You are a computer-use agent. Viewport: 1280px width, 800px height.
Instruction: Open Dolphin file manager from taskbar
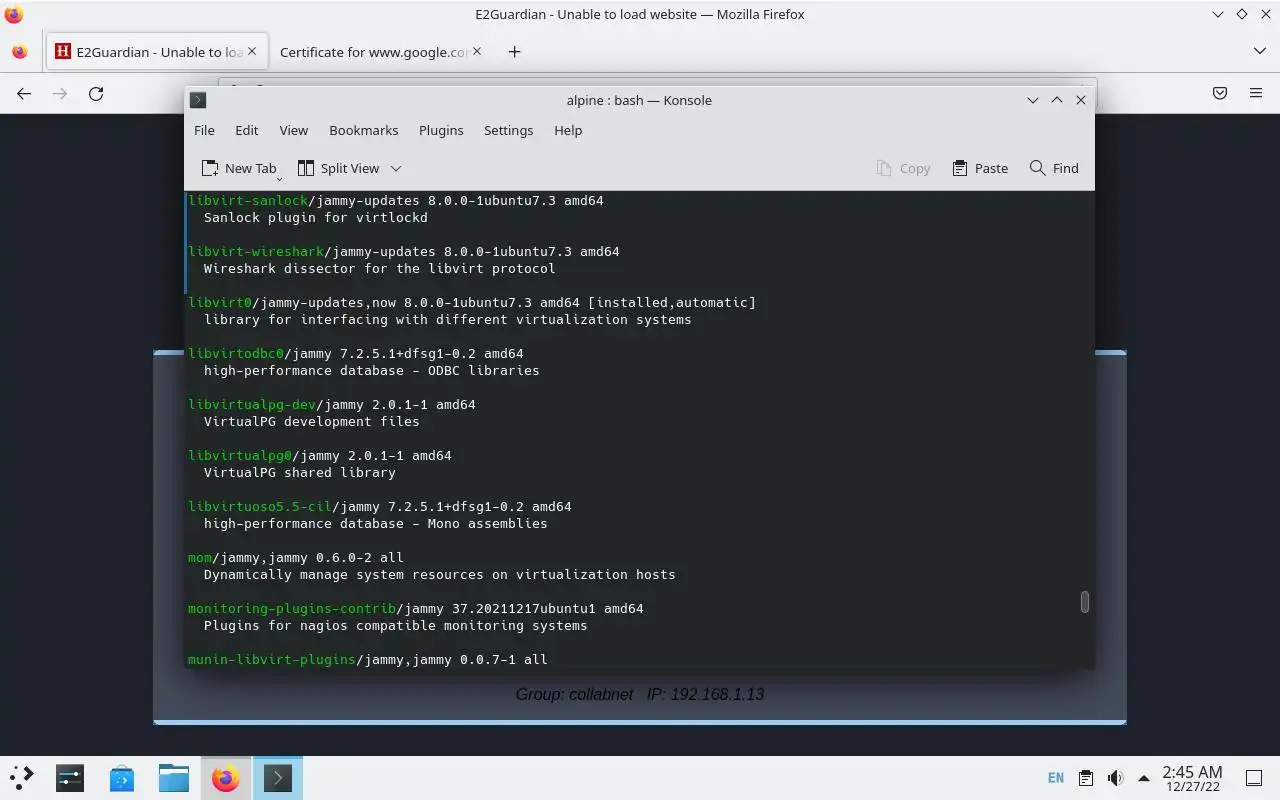point(174,777)
